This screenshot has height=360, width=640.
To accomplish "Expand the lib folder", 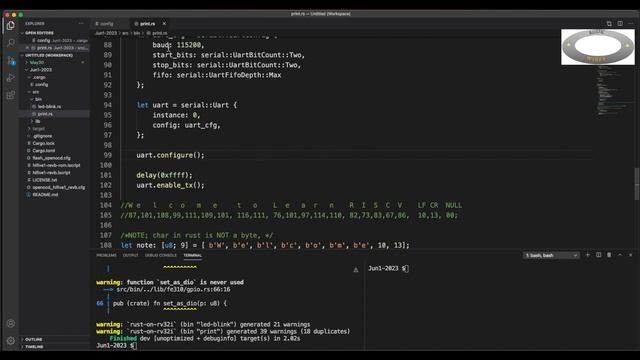I will pyautogui.click(x=38, y=121).
